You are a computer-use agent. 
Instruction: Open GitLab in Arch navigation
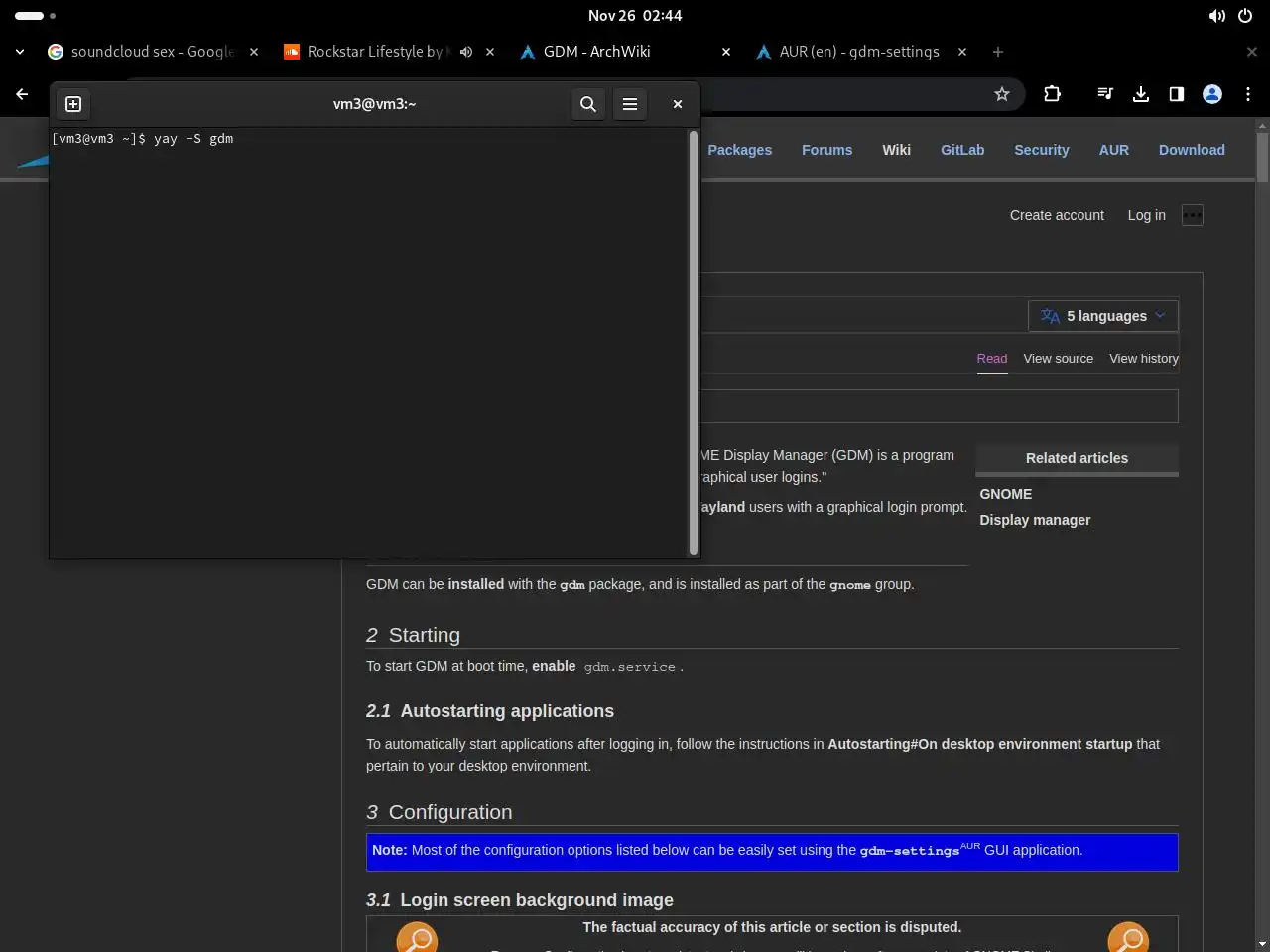tap(962, 150)
